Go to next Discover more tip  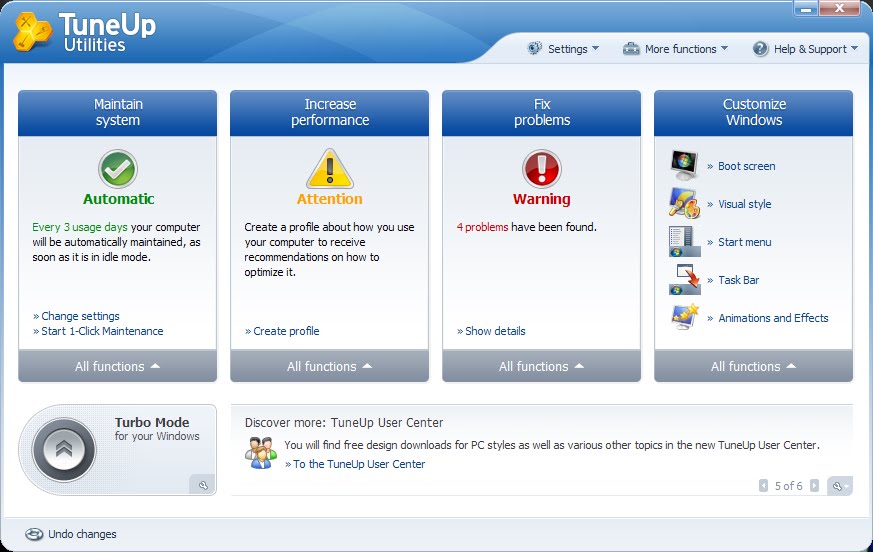[x=814, y=486]
